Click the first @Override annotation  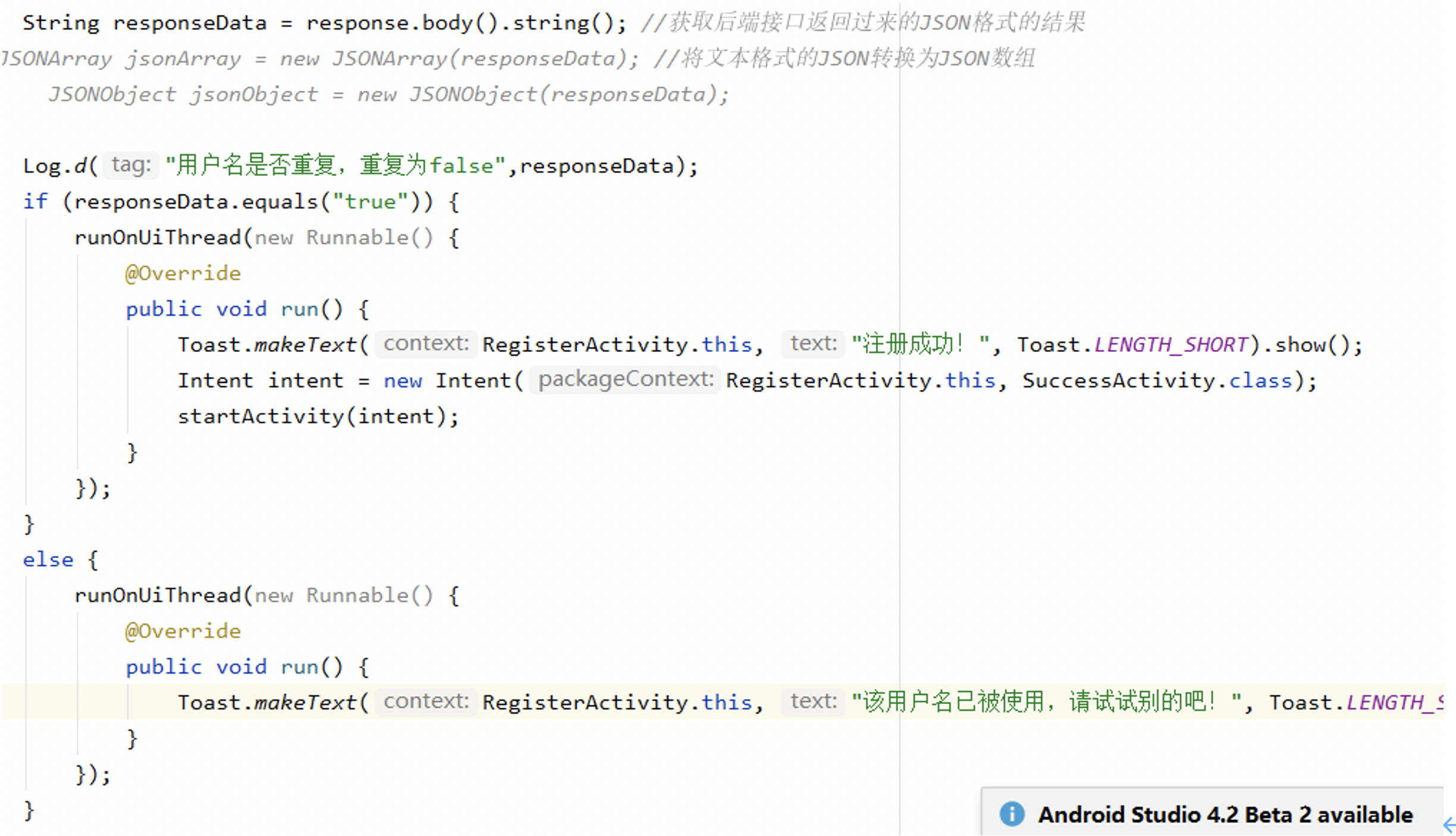(183, 273)
